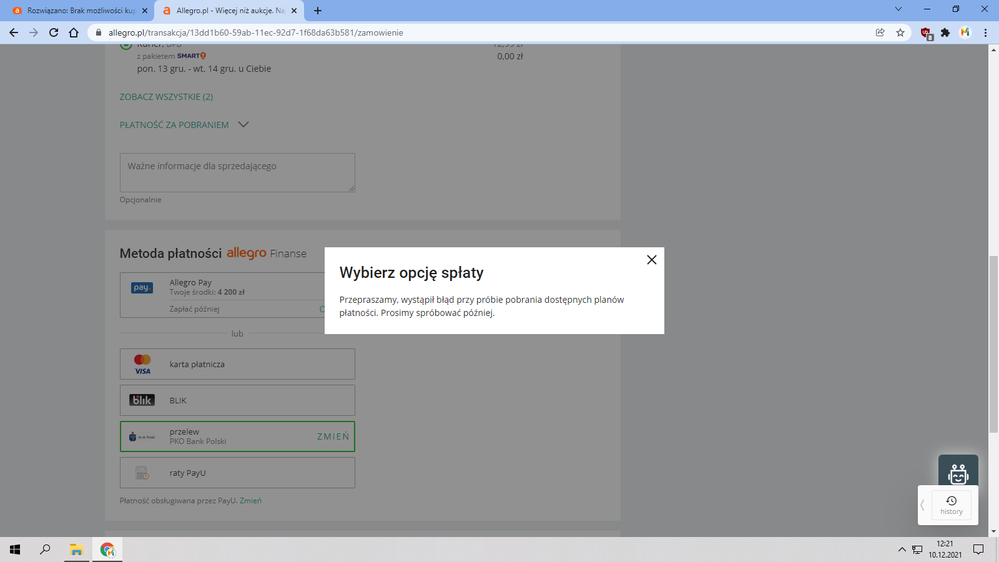Collapse the history side panel arrow
Viewport: 999px width, 562px height.
click(x=923, y=505)
